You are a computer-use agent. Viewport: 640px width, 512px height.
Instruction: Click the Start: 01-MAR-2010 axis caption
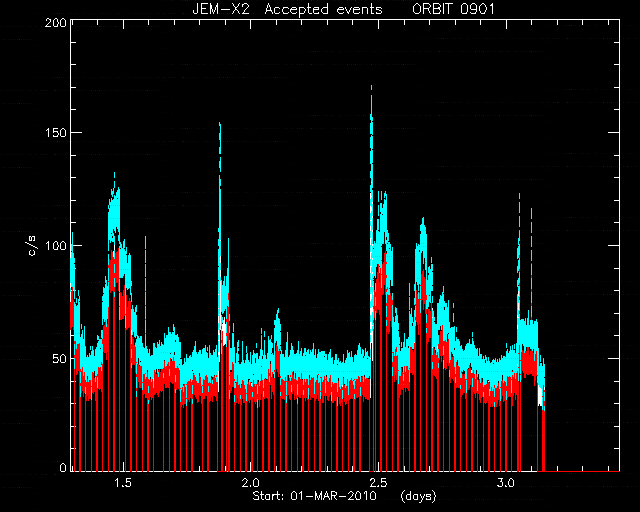click(x=314, y=496)
